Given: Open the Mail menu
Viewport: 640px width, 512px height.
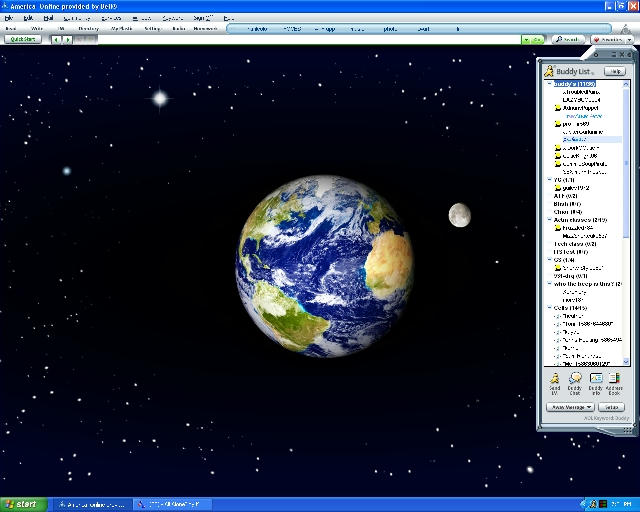Looking at the screenshot, I should tap(48, 18).
